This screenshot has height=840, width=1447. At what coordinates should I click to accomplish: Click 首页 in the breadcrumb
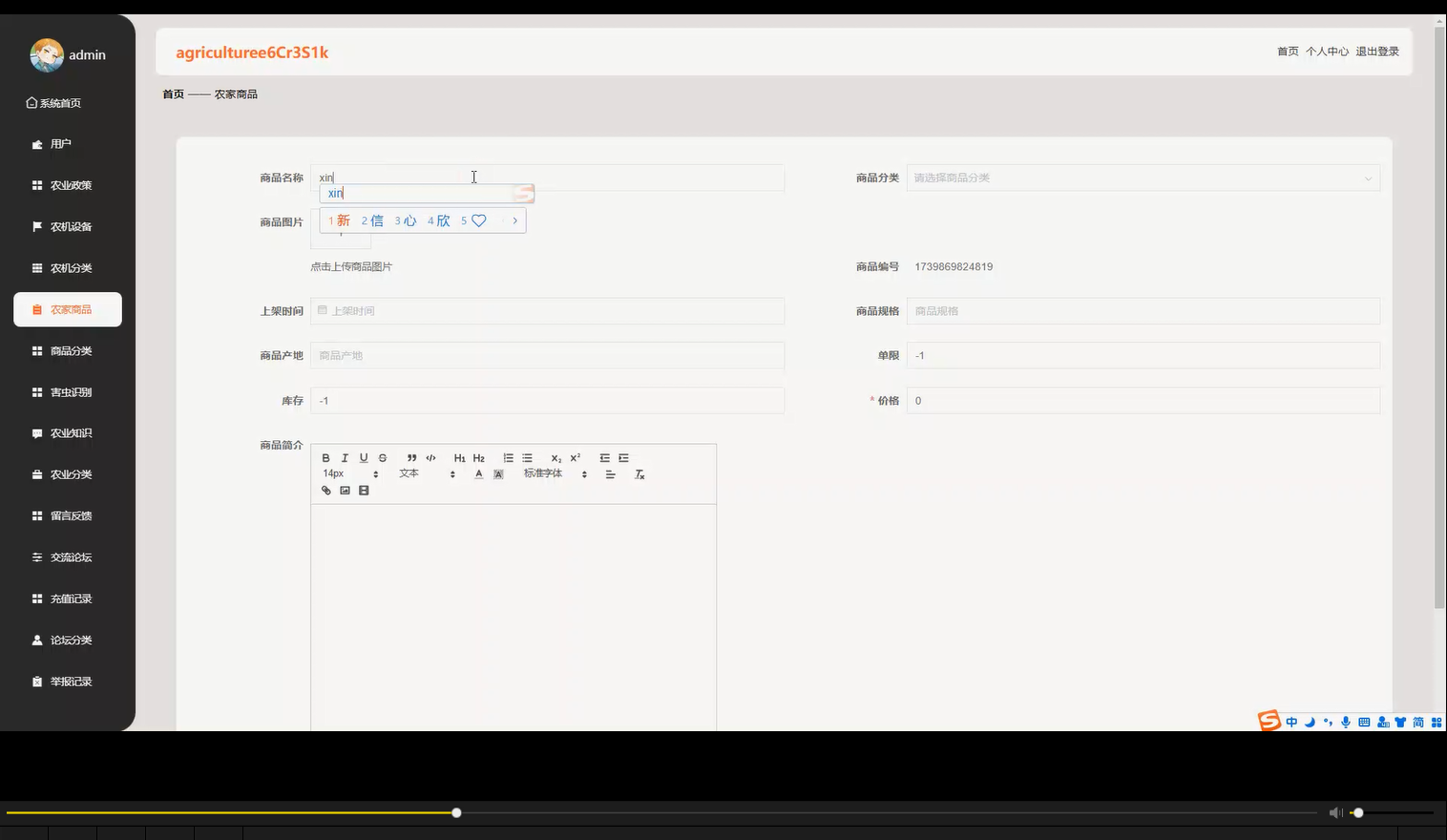tap(173, 94)
